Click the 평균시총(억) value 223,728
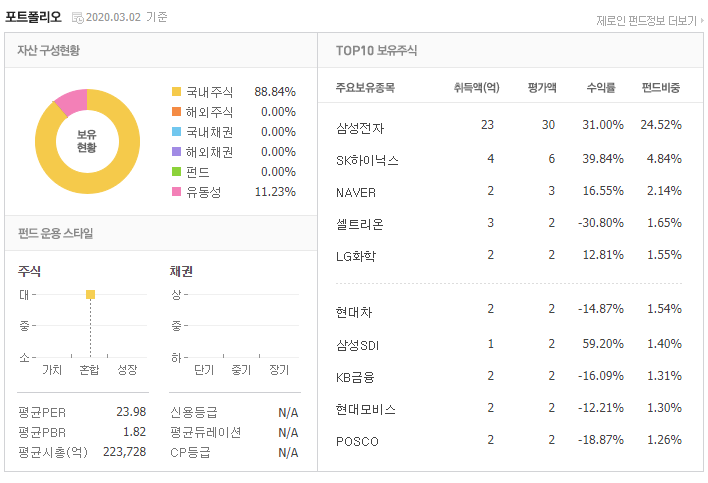The image size is (708, 483). coord(125,451)
